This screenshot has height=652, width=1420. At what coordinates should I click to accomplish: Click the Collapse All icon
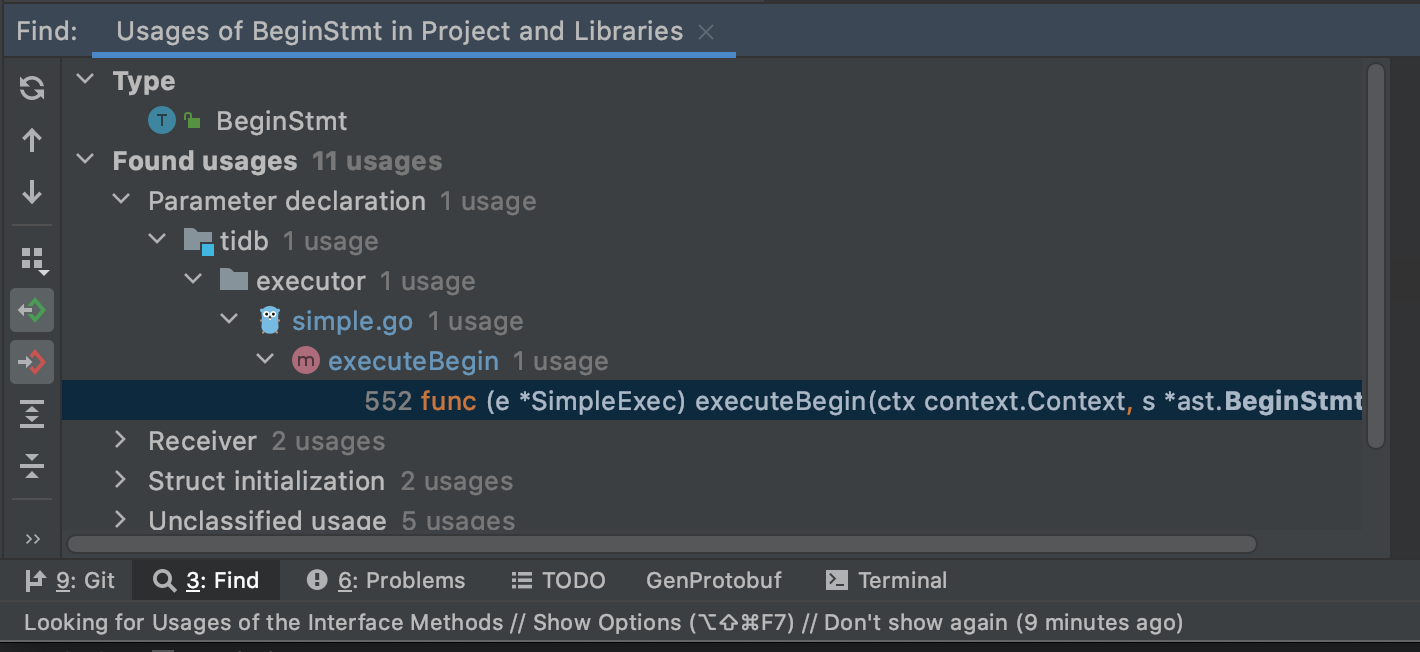point(32,465)
